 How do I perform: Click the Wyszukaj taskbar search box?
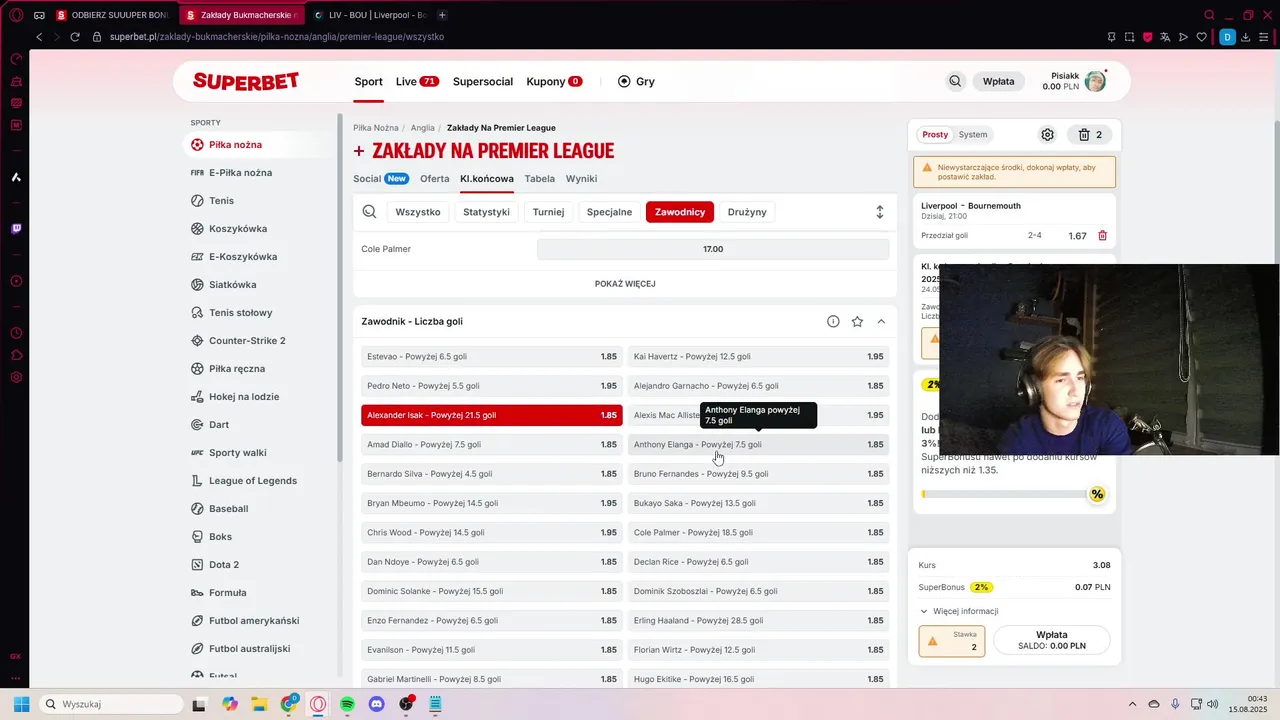(x=110, y=704)
